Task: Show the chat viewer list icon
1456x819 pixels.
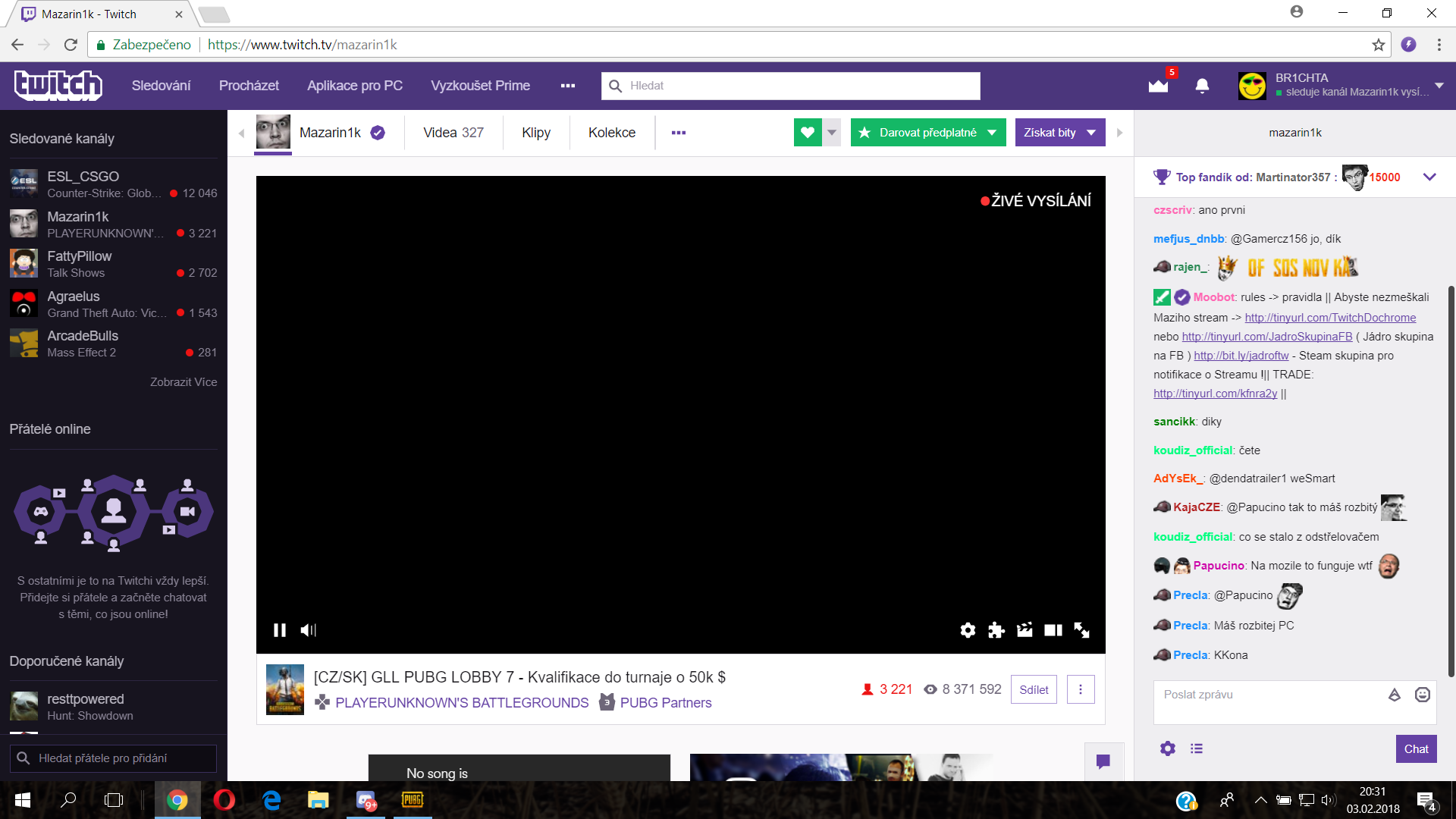Action: point(1197,748)
